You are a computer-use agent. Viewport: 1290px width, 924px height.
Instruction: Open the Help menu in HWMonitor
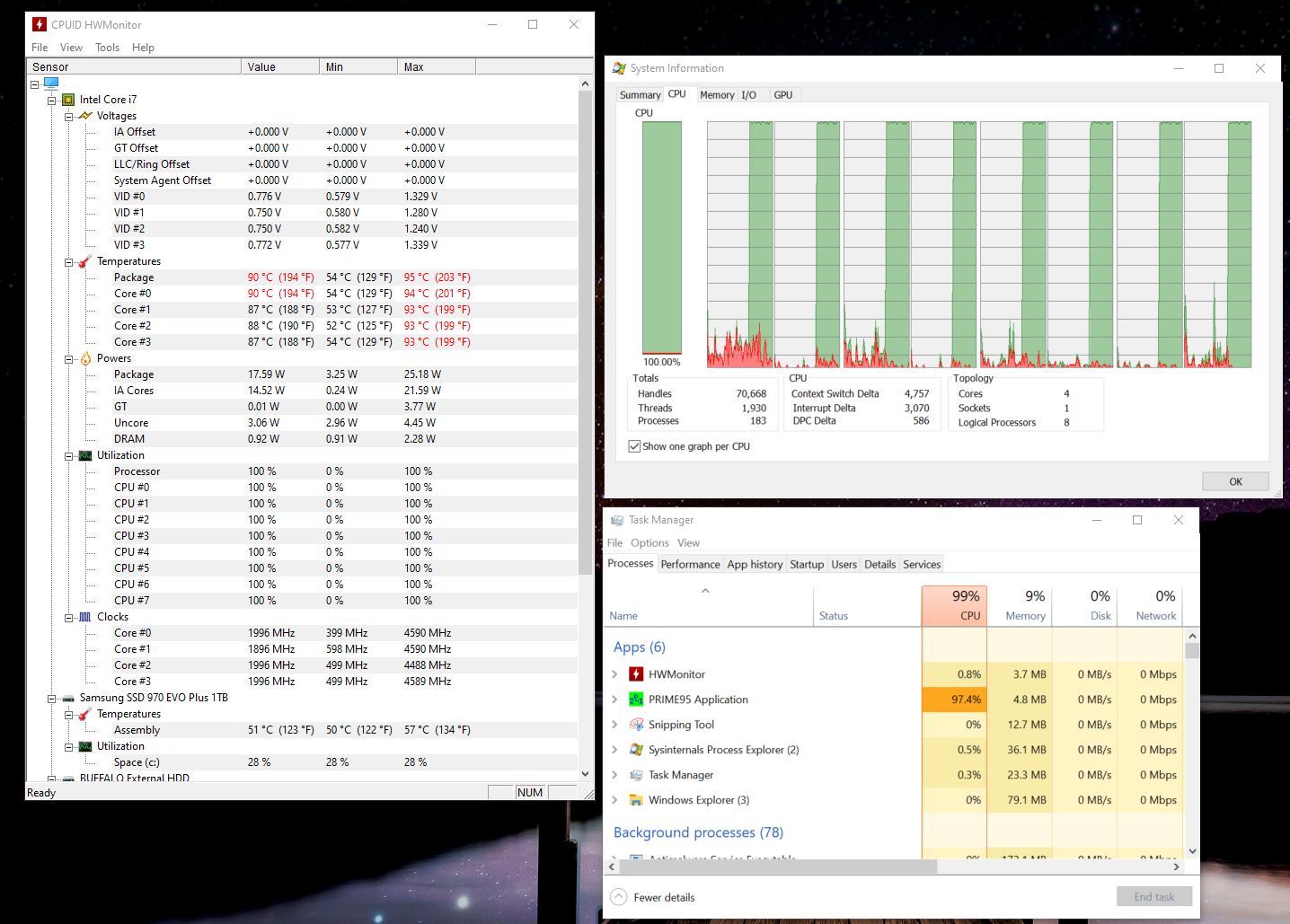click(x=143, y=48)
